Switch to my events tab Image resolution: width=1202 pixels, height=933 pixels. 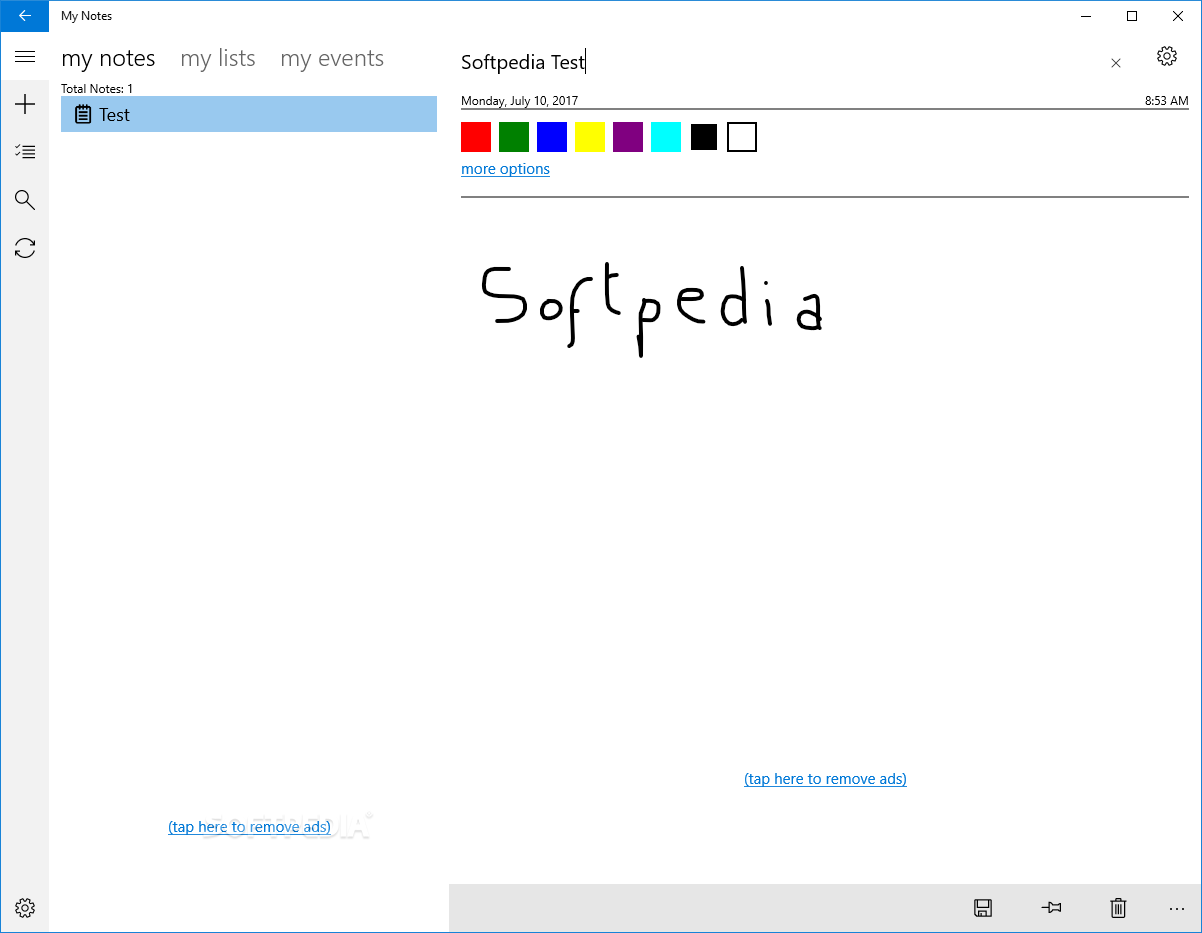332,59
